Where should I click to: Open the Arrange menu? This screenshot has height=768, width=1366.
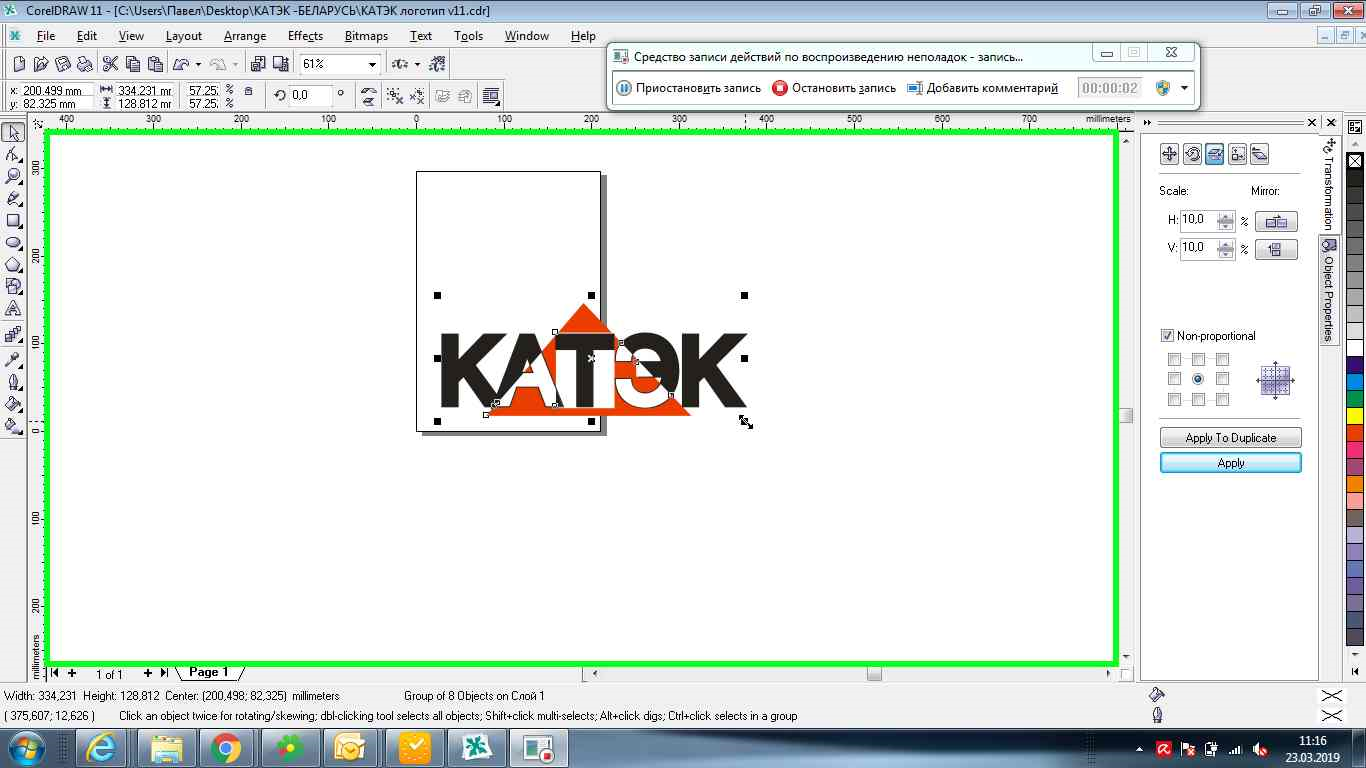[245, 36]
